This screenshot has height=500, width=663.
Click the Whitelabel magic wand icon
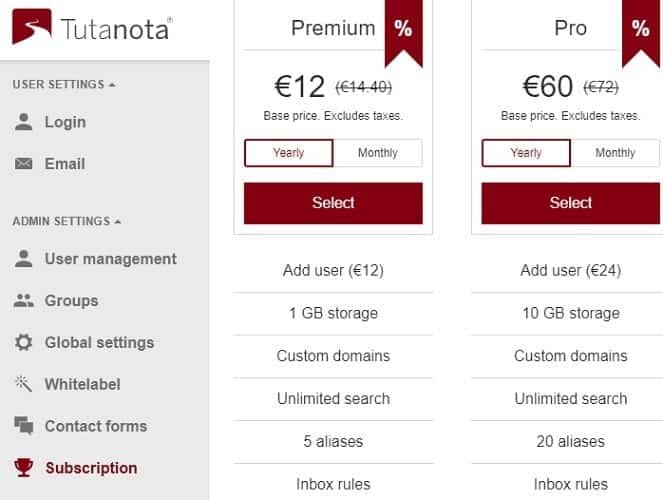point(23,384)
